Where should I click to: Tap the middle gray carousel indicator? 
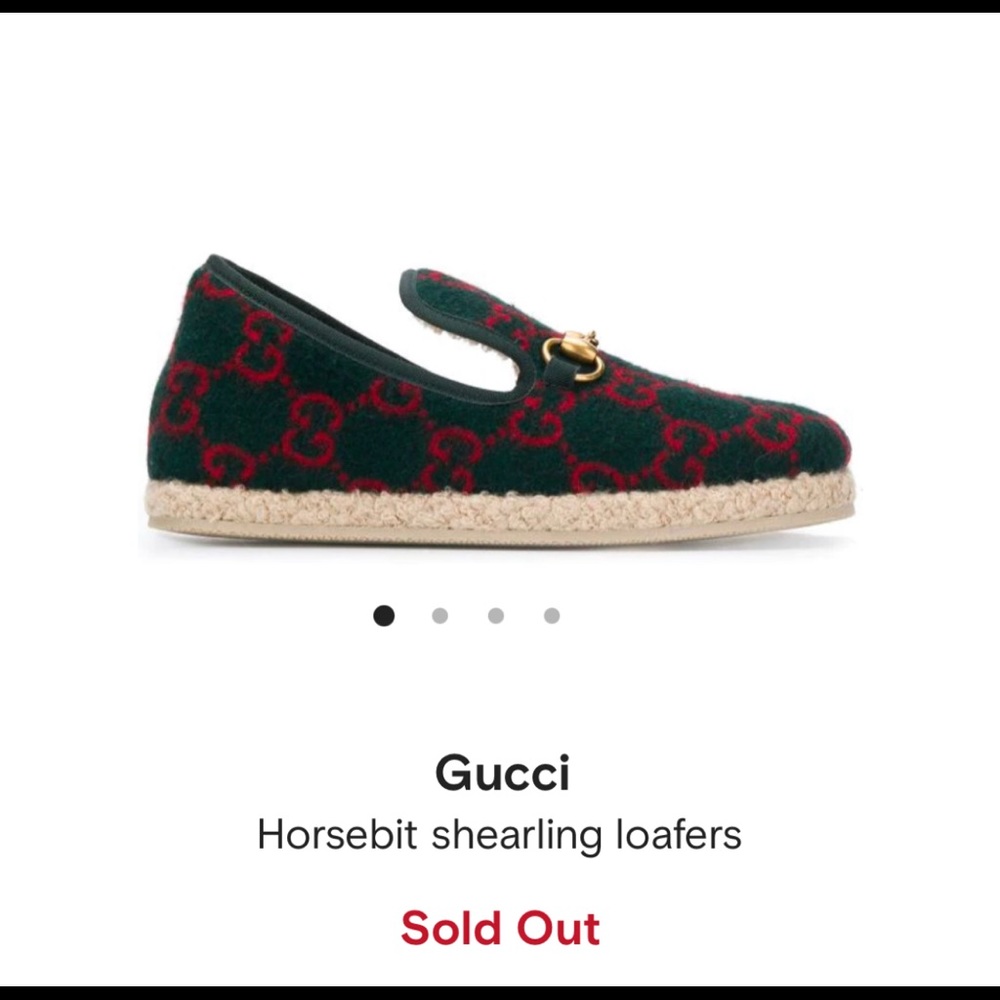(x=495, y=617)
